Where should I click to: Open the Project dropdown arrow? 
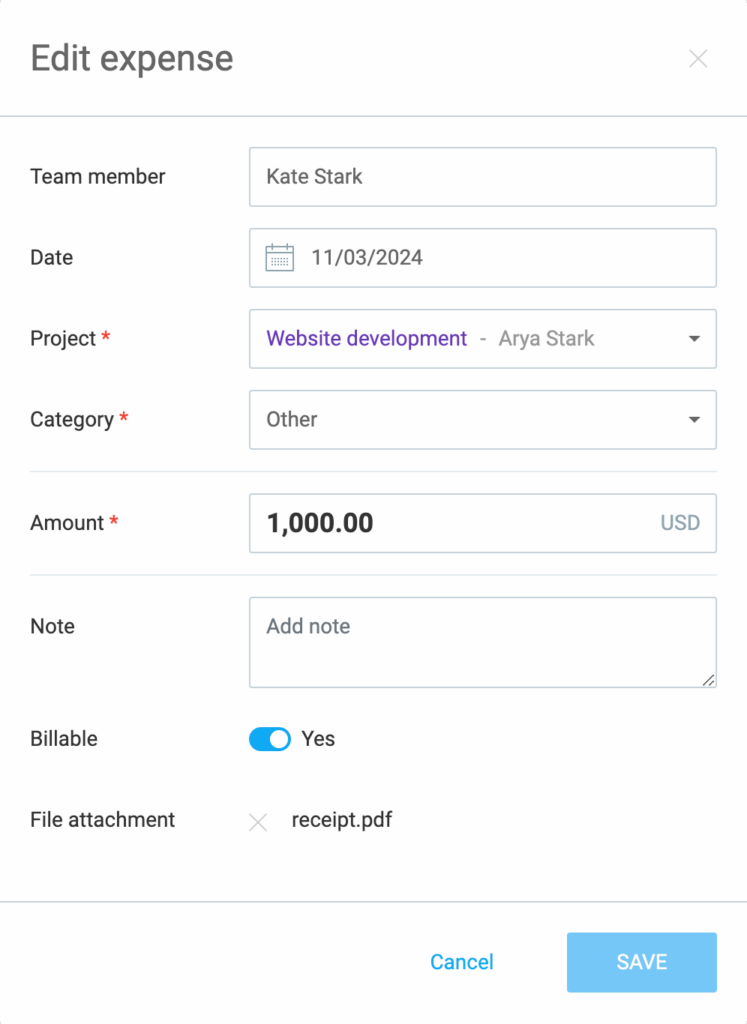pyautogui.click(x=694, y=339)
